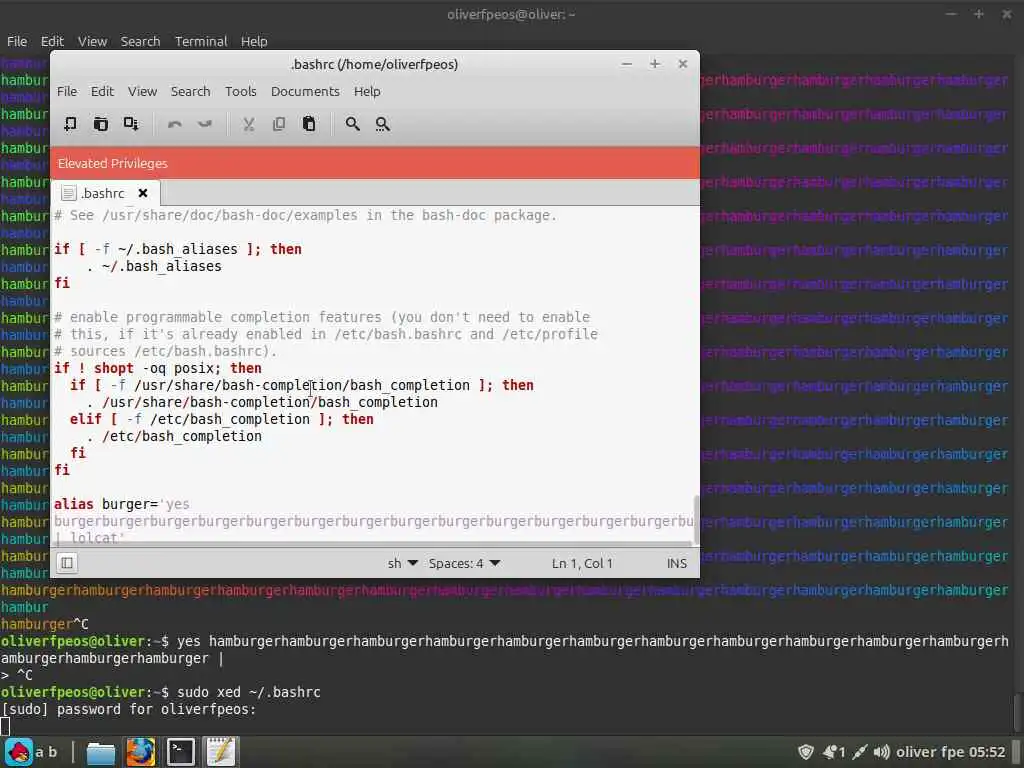Switch to text editor taskbar icon
The image size is (1024, 768).
tap(221, 752)
